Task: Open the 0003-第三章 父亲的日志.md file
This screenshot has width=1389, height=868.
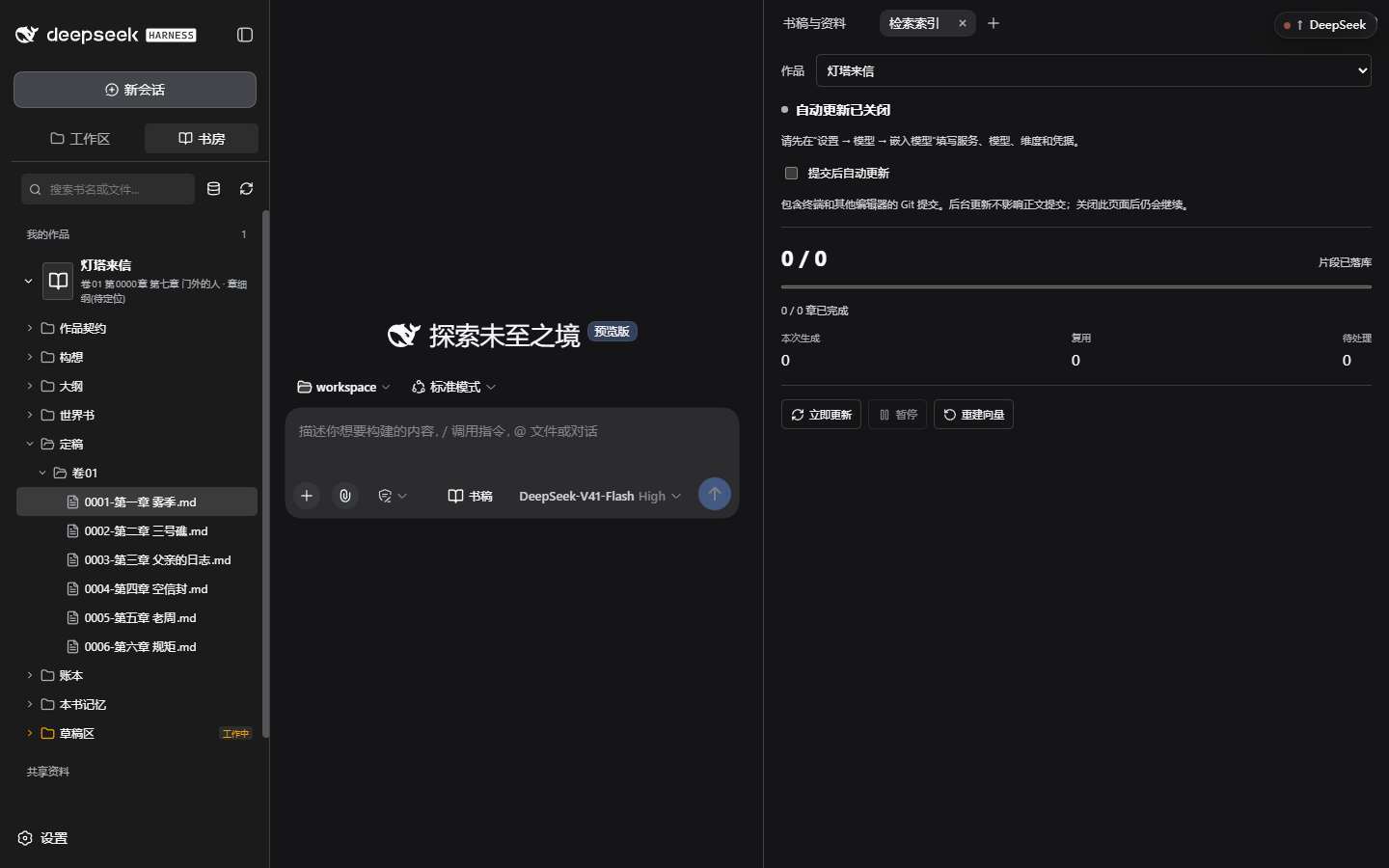Action: coord(137,559)
